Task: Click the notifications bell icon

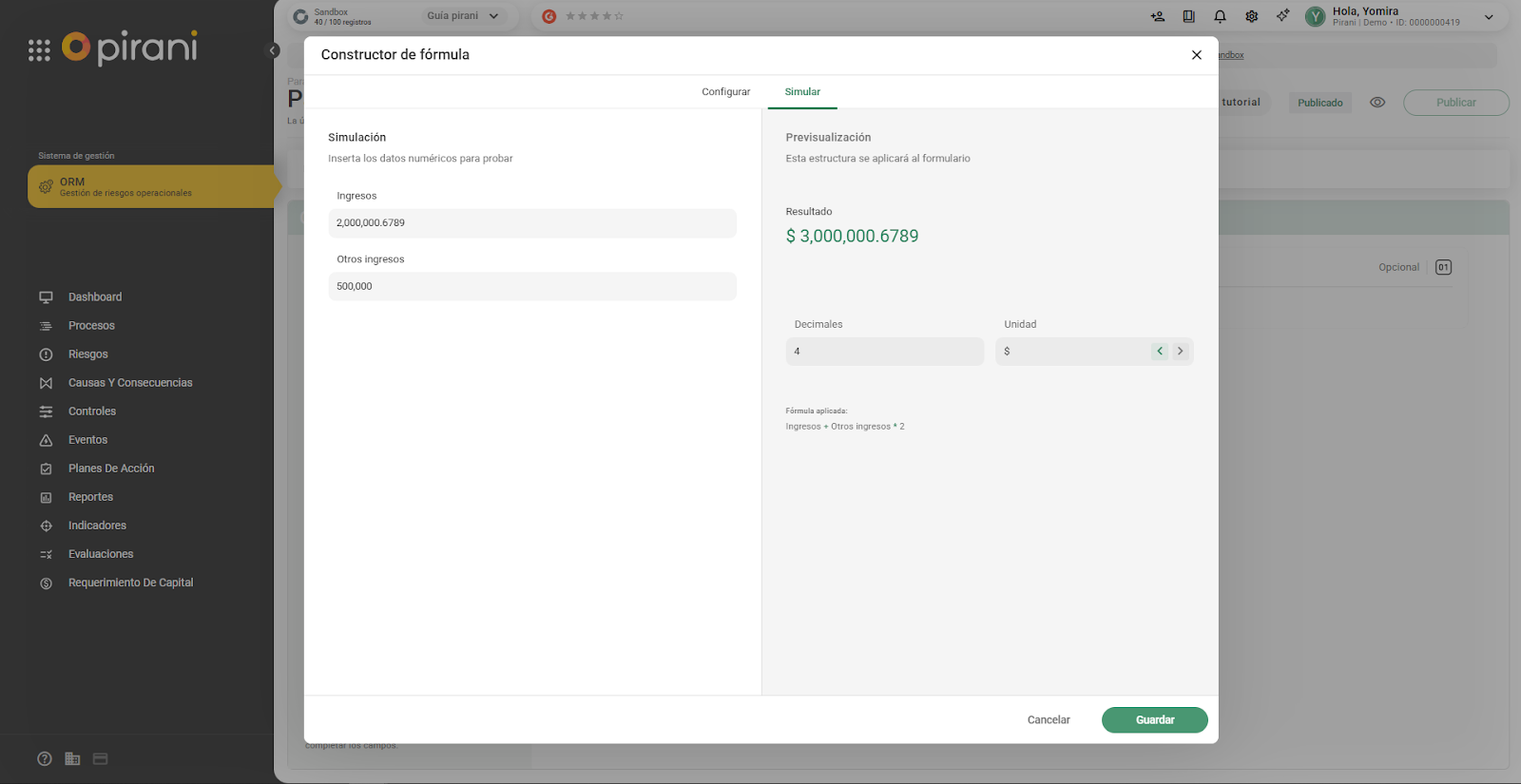Action: [1220, 16]
